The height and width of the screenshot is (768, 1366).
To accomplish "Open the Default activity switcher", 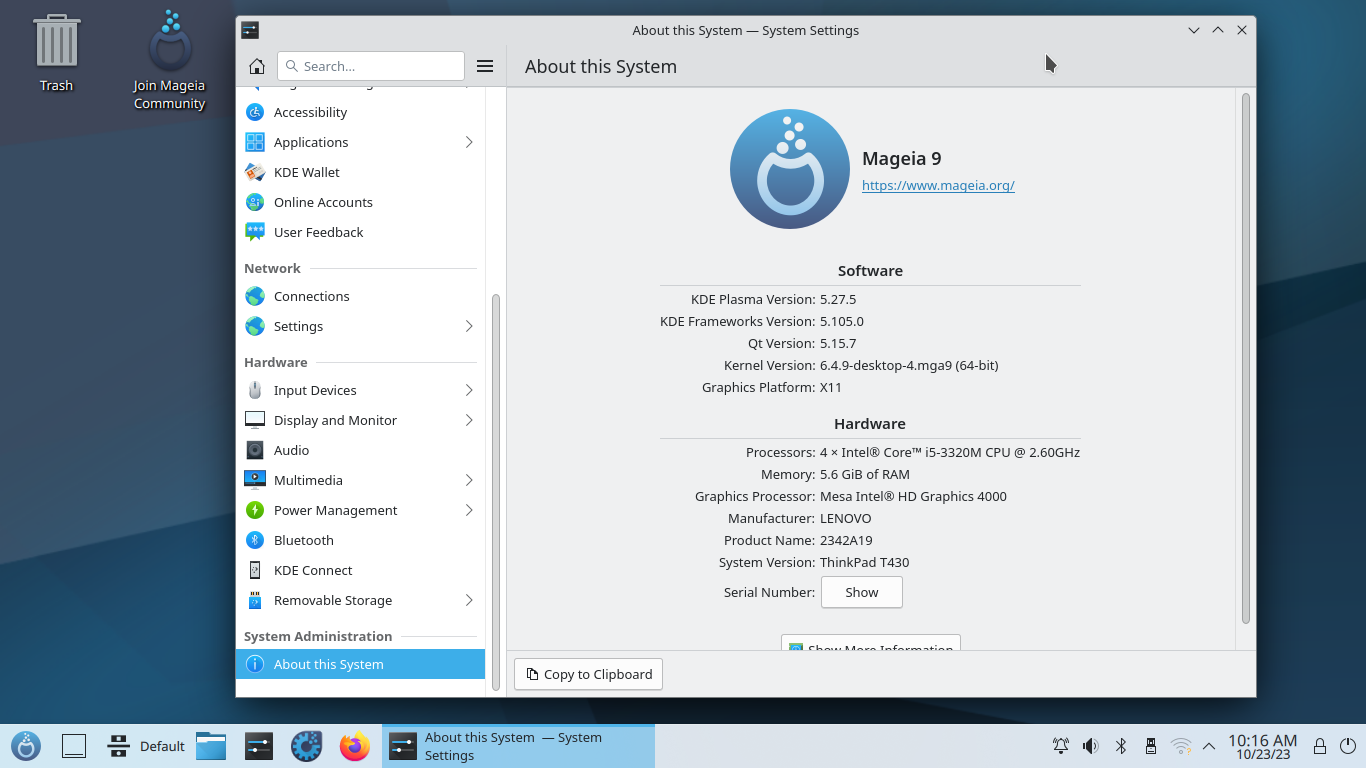I will [x=146, y=746].
